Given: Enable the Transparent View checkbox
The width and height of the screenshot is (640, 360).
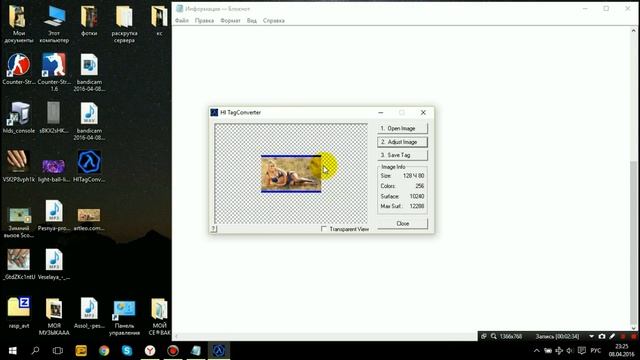Looking at the screenshot, I should 324,229.
